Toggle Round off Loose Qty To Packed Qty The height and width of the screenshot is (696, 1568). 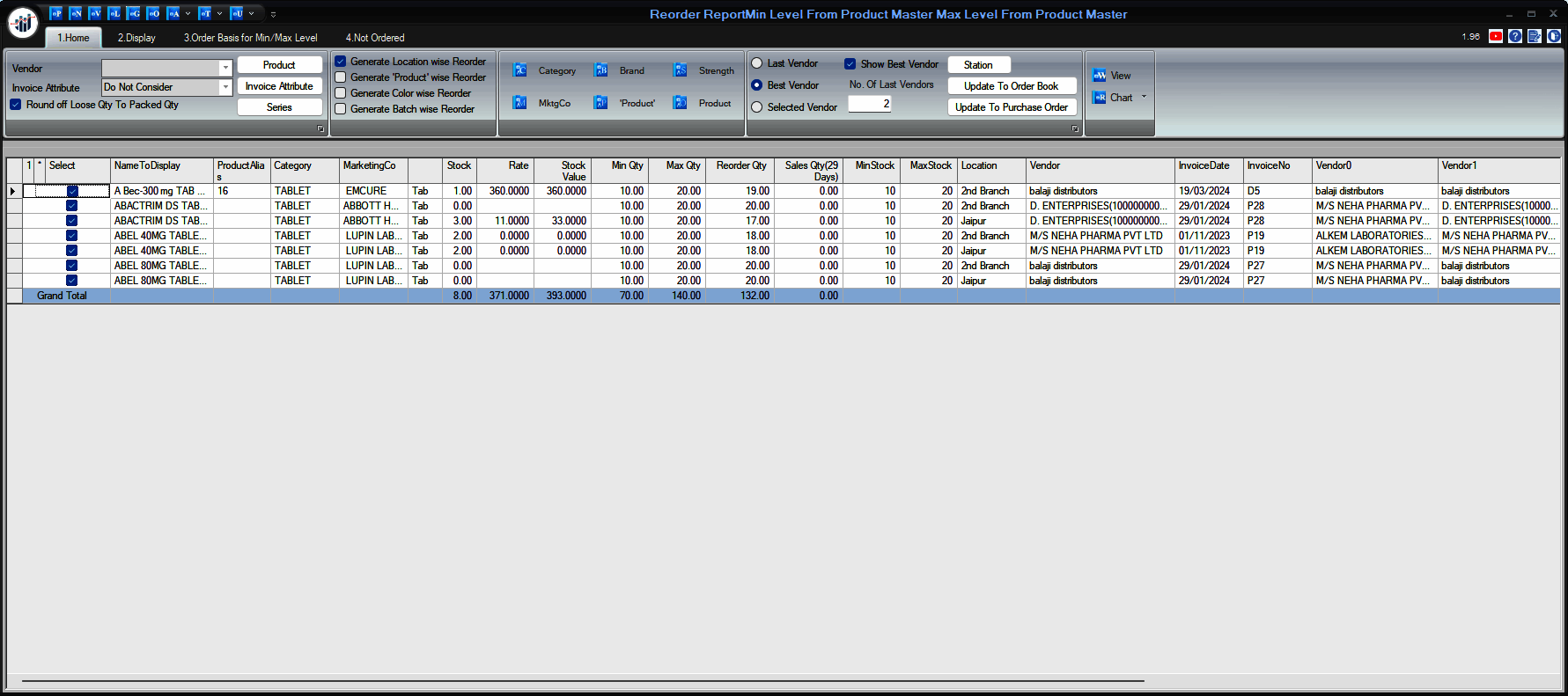(16, 105)
